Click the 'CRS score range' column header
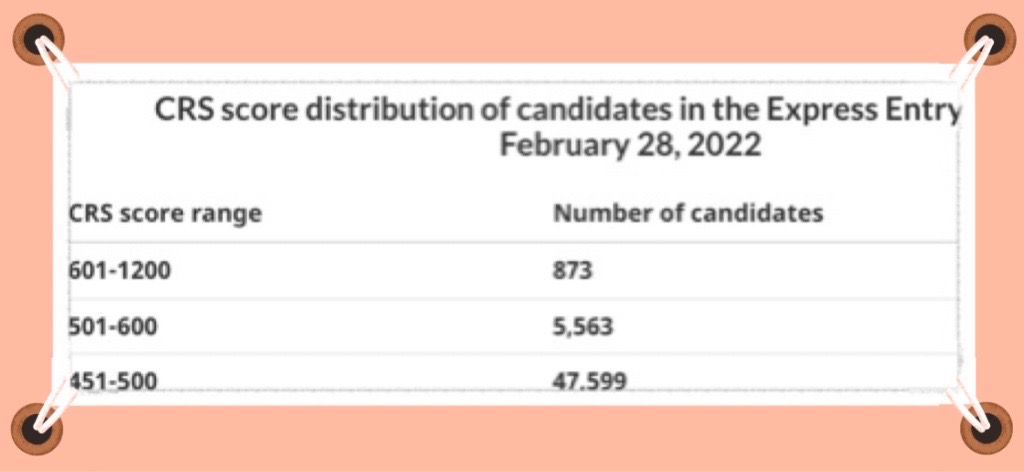 [x=165, y=214]
